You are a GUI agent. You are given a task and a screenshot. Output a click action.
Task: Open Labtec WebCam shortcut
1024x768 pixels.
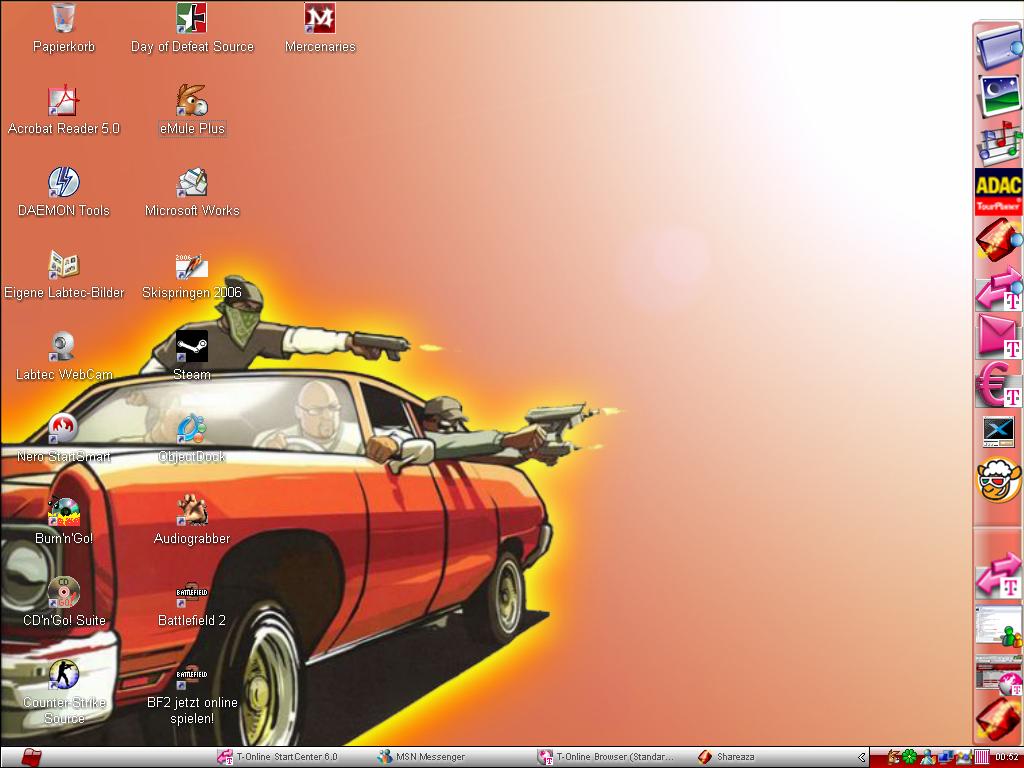[x=63, y=356]
